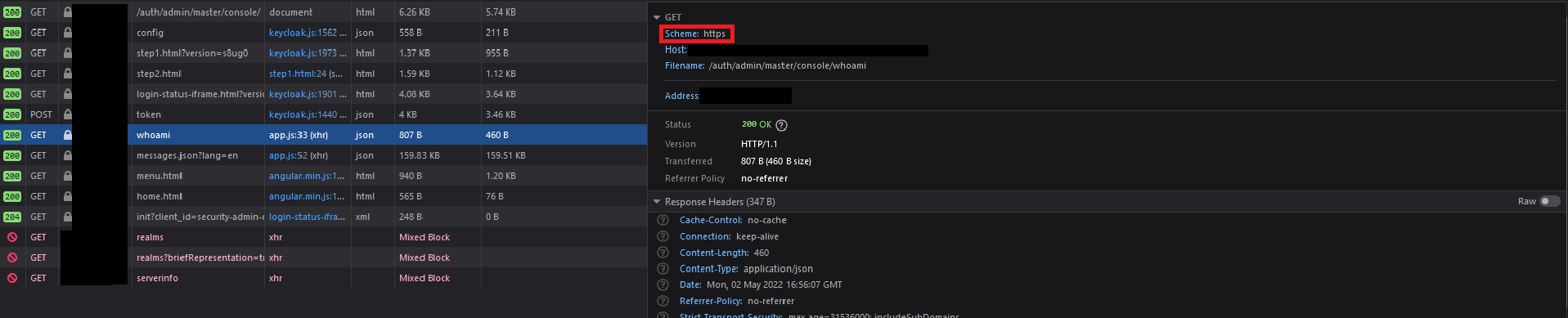Click the blocked icon on the realms?briefRepresentation row
Image resolution: width=1568 pixels, height=318 pixels.
click(x=12, y=258)
